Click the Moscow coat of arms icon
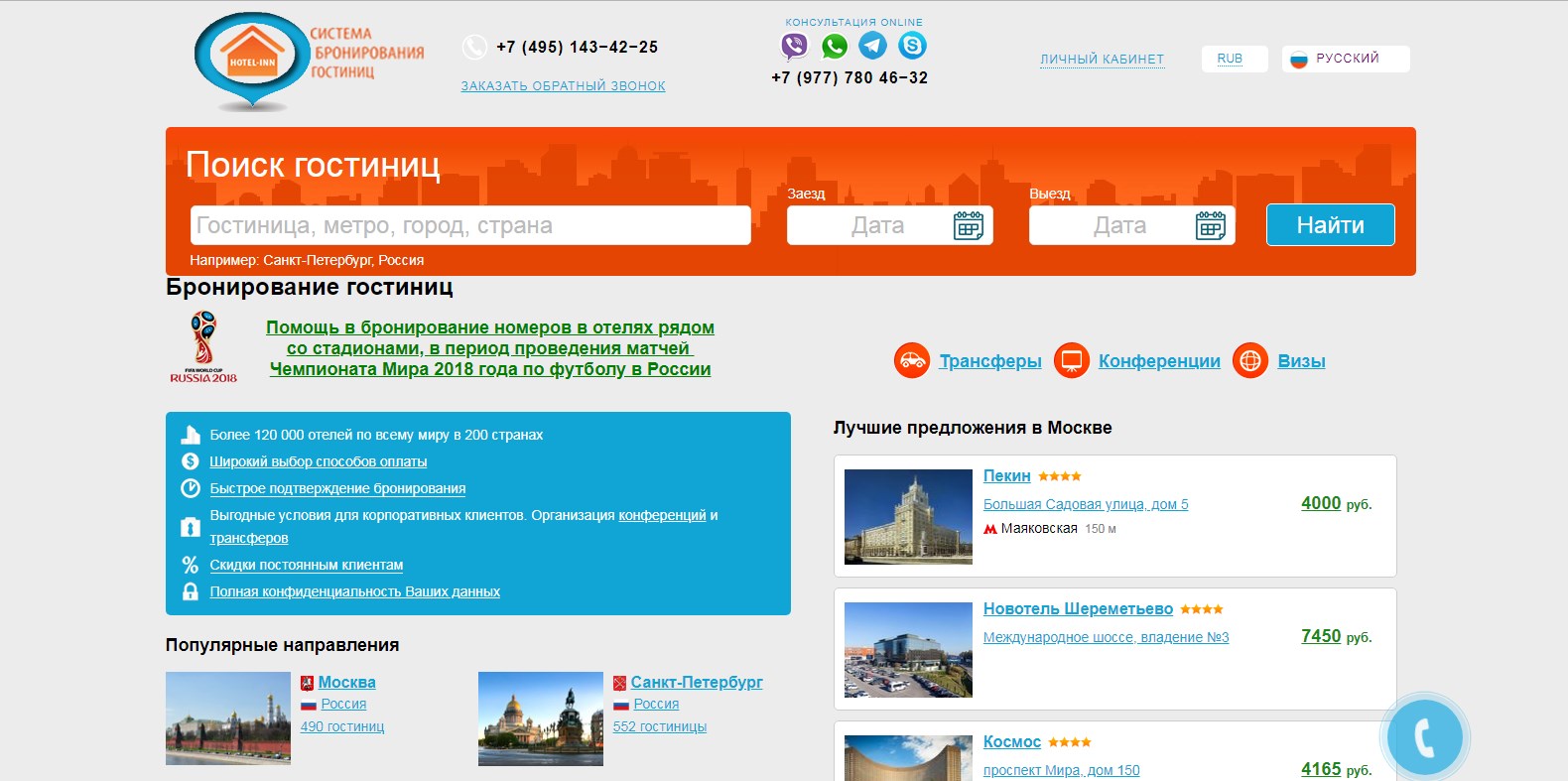 coord(308,683)
